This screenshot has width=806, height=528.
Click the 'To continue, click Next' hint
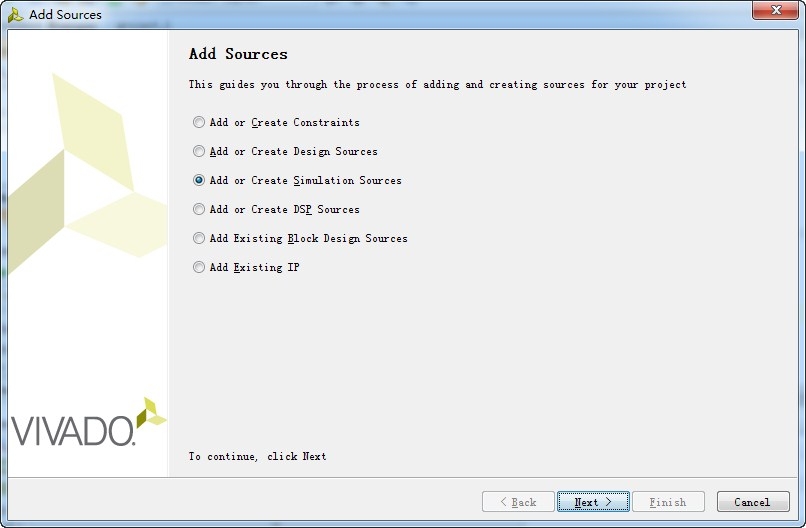257,457
